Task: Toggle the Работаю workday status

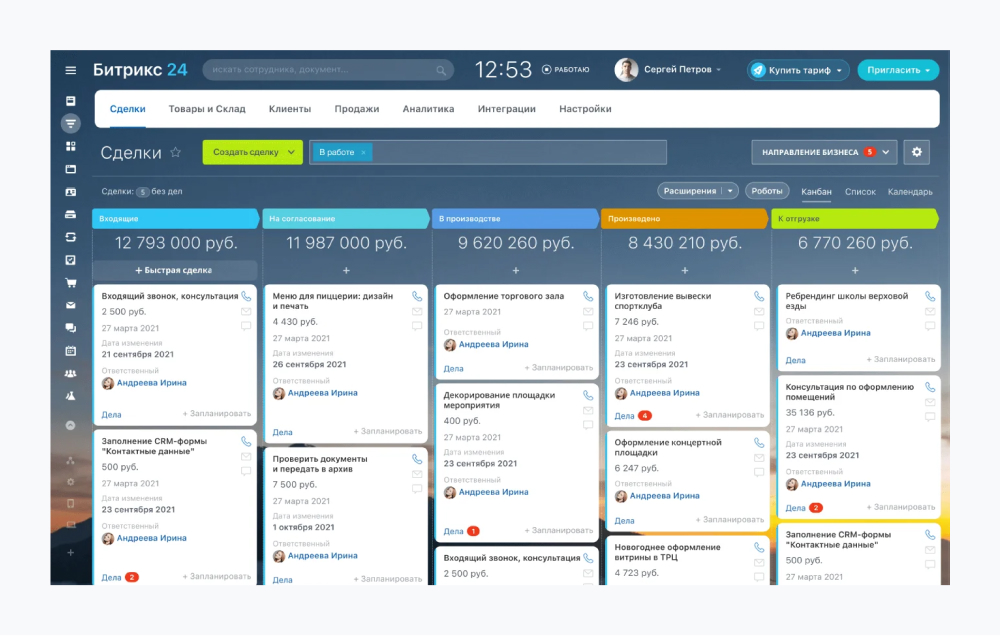Action: pos(566,70)
